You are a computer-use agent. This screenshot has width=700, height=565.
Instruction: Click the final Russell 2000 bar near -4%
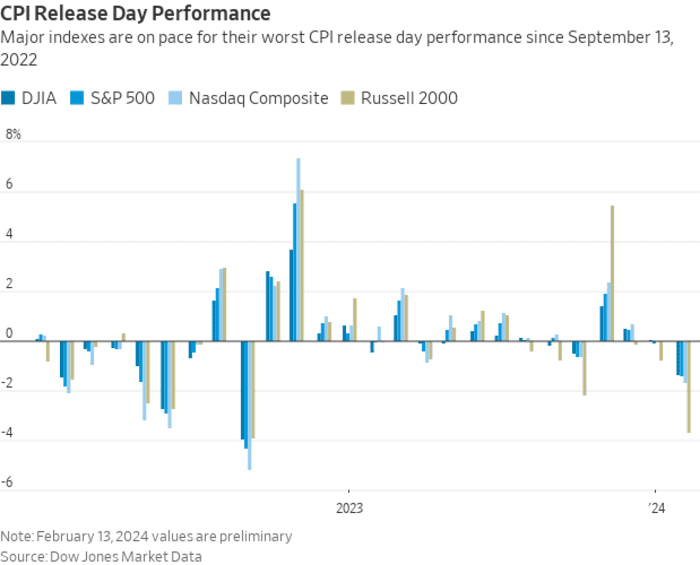click(689, 387)
